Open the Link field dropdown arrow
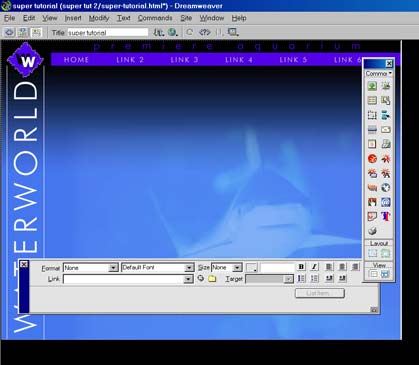The width and height of the screenshot is (419, 365). (188, 279)
